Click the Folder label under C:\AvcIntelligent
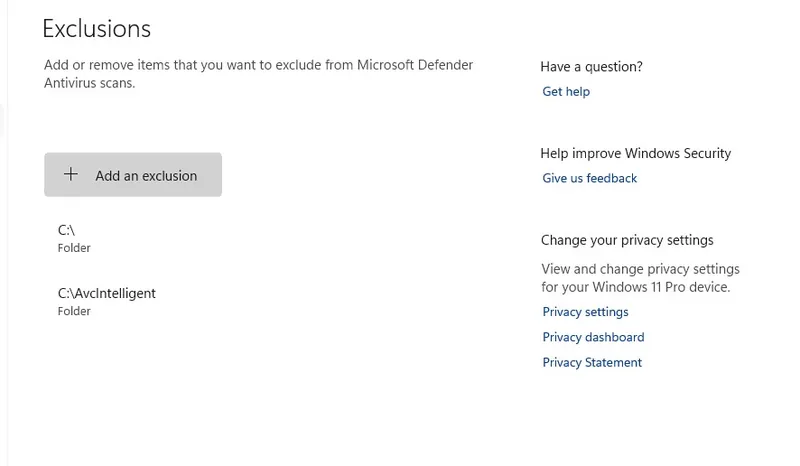Image resolution: width=800 pixels, height=466 pixels. [74, 311]
